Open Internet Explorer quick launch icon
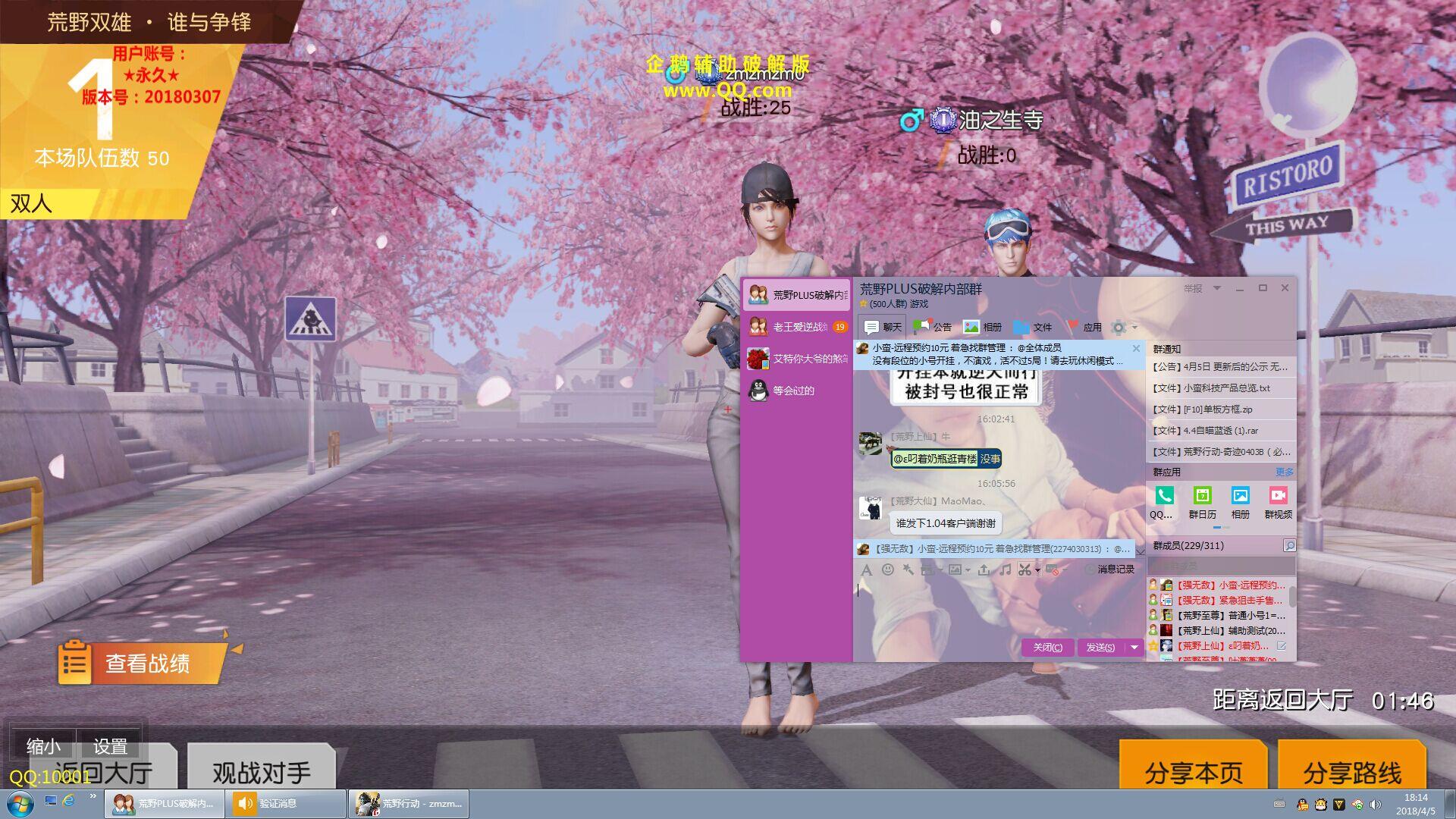 [69, 800]
